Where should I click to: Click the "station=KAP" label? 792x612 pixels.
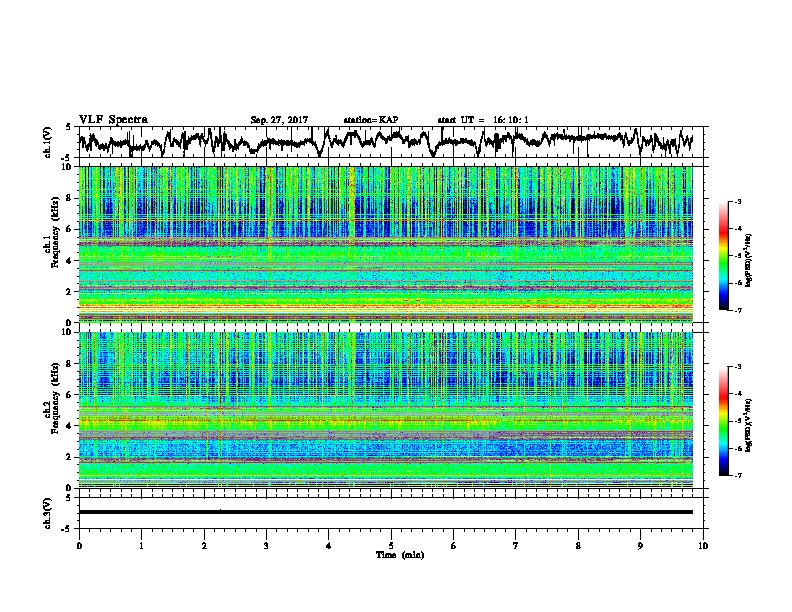(x=371, y=120)
